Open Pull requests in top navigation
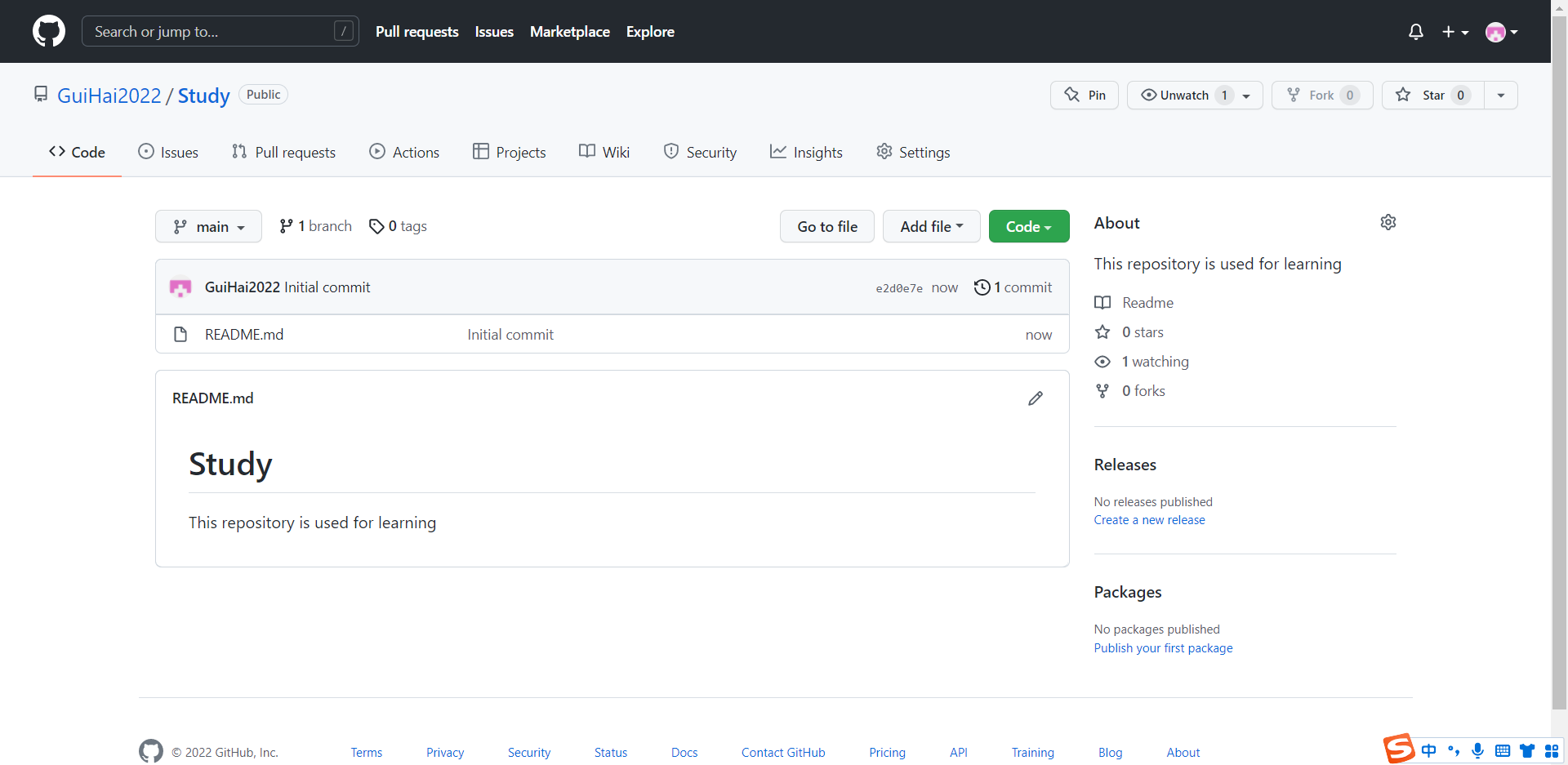The height and width of the screenshot is (765, 1568). pos(416,32)
